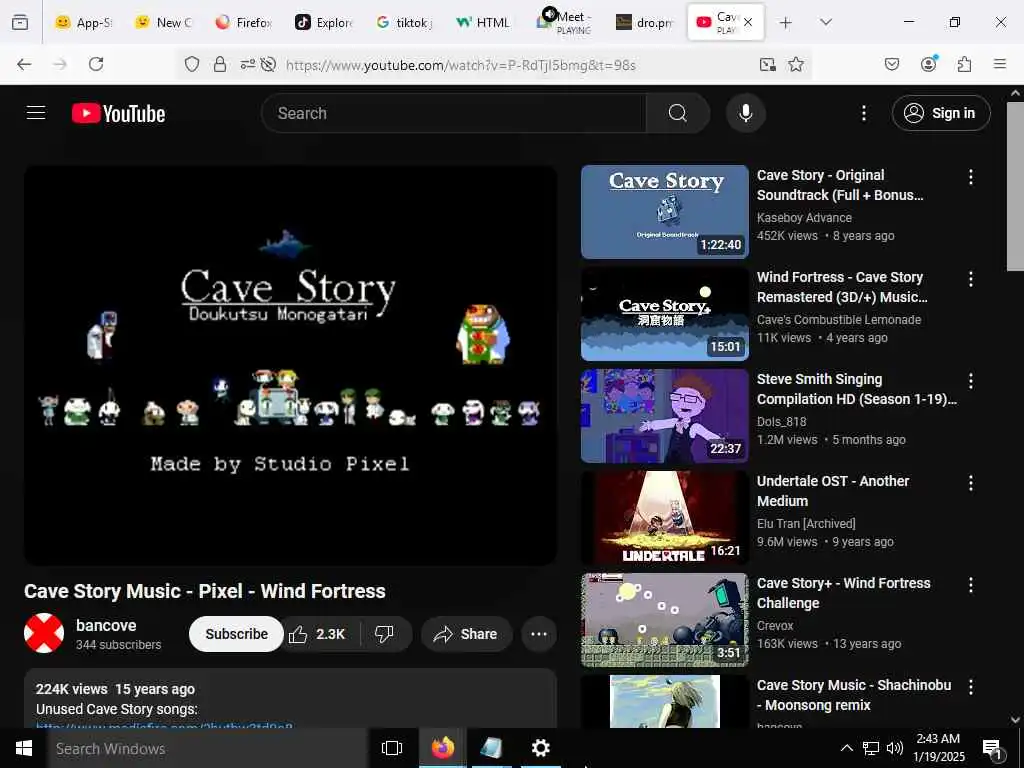View site security via the padlock icon

pos(220,64)
